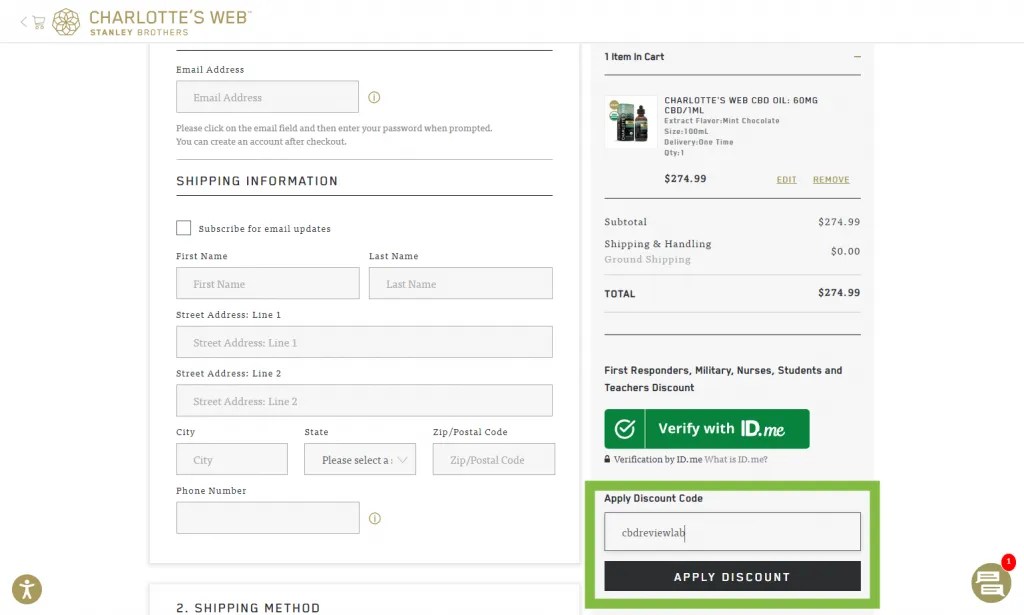Click the Apply Discount button
Image resolution: width=1024 pixels, height=615 pixels.
pyautogui.click(x=732, y=576)
